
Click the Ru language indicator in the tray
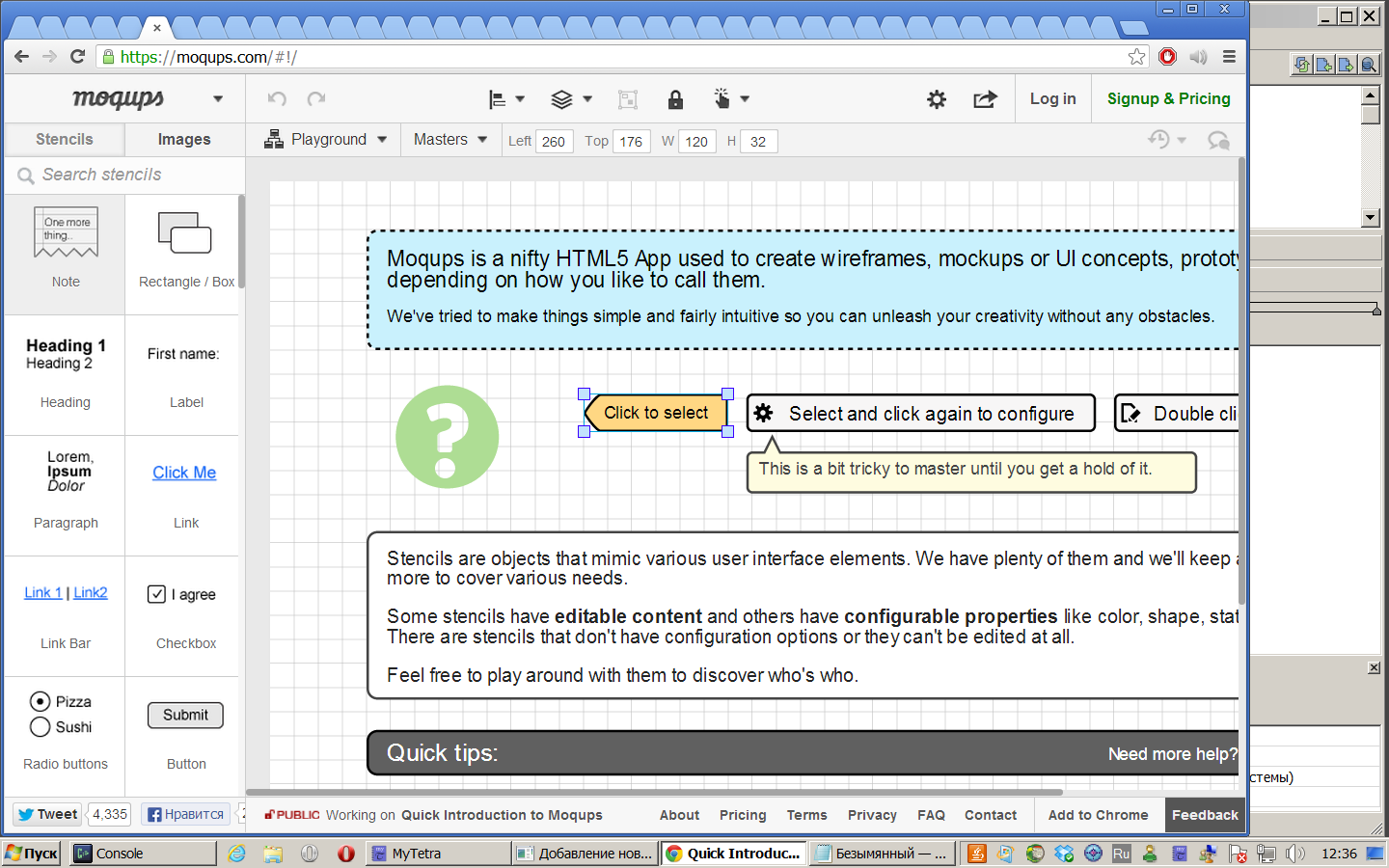(x=1121, y=854)
